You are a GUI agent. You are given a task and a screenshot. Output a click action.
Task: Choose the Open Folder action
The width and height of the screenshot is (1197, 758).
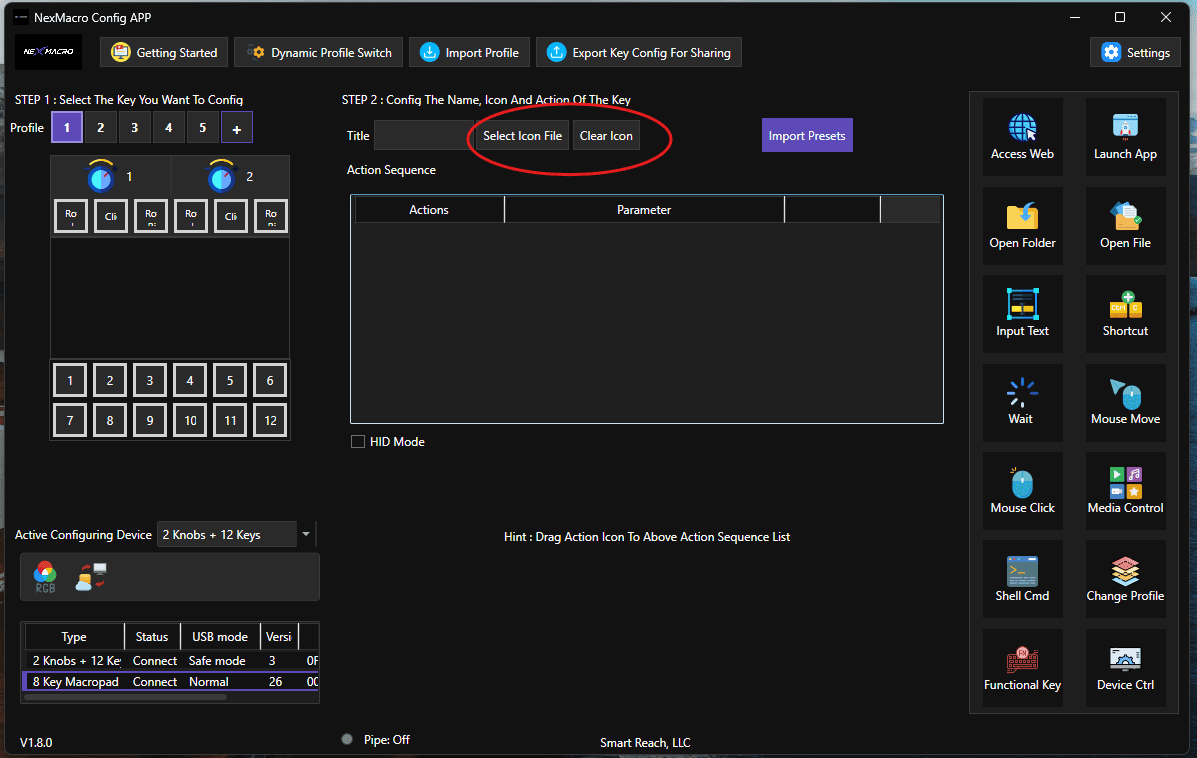click(1022, 226)
